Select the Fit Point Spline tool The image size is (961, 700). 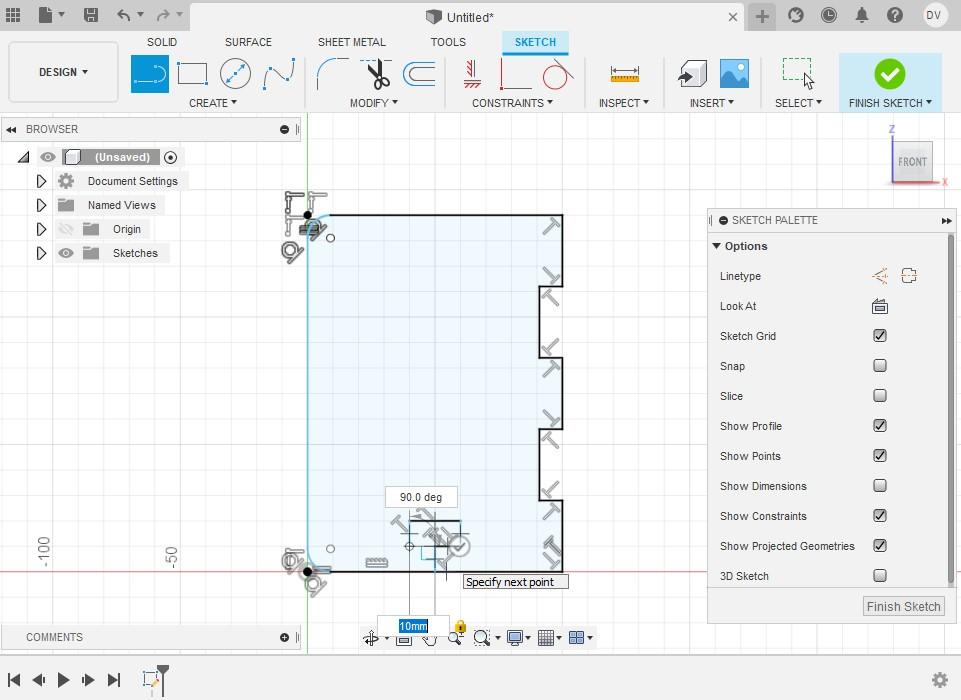(279, 74)
